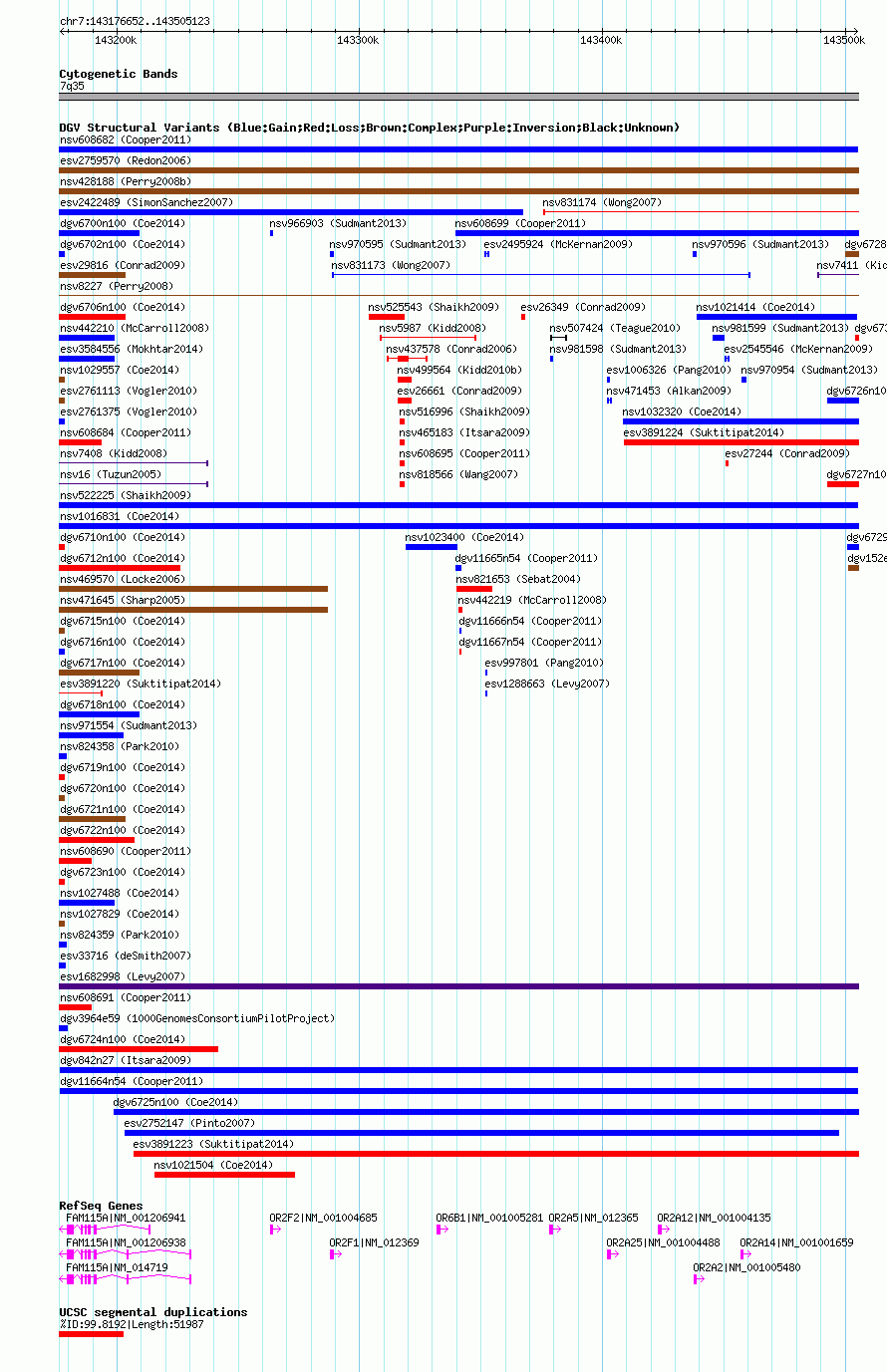
Task: Select nsv437578 (Conrad2006) variant
Action: click(x=451, y=349)
